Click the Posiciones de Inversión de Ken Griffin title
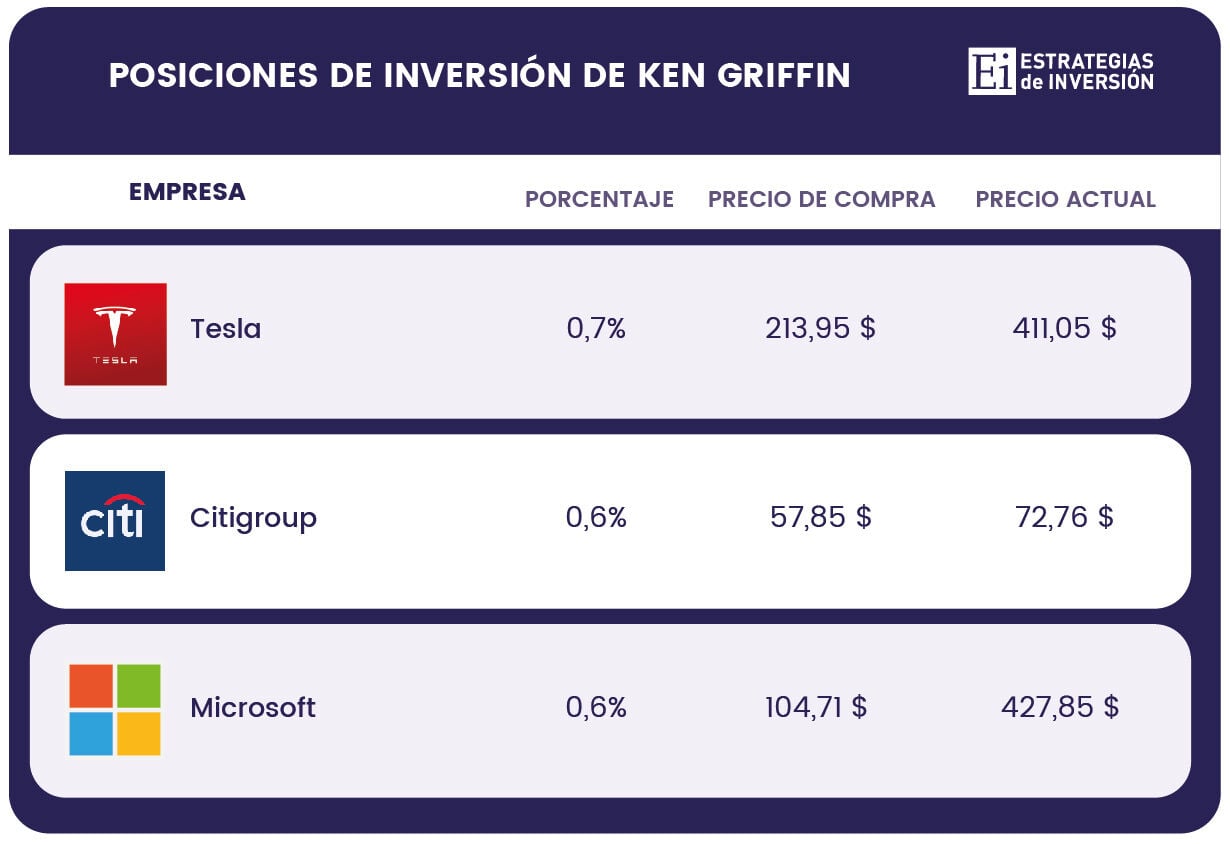 (479, 75)
